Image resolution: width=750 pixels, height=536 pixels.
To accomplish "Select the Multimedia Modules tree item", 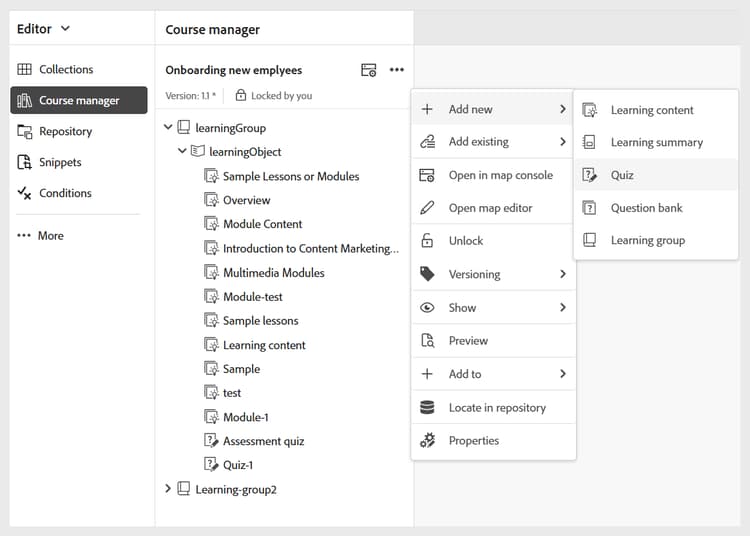I will (x=273, y=272).
